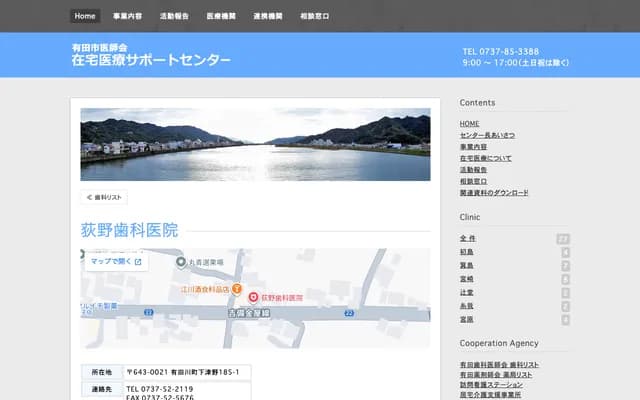Click the 在宅医療サポートセンター site title
Viewport: 640px width, 400px height.
coord(150,61)
